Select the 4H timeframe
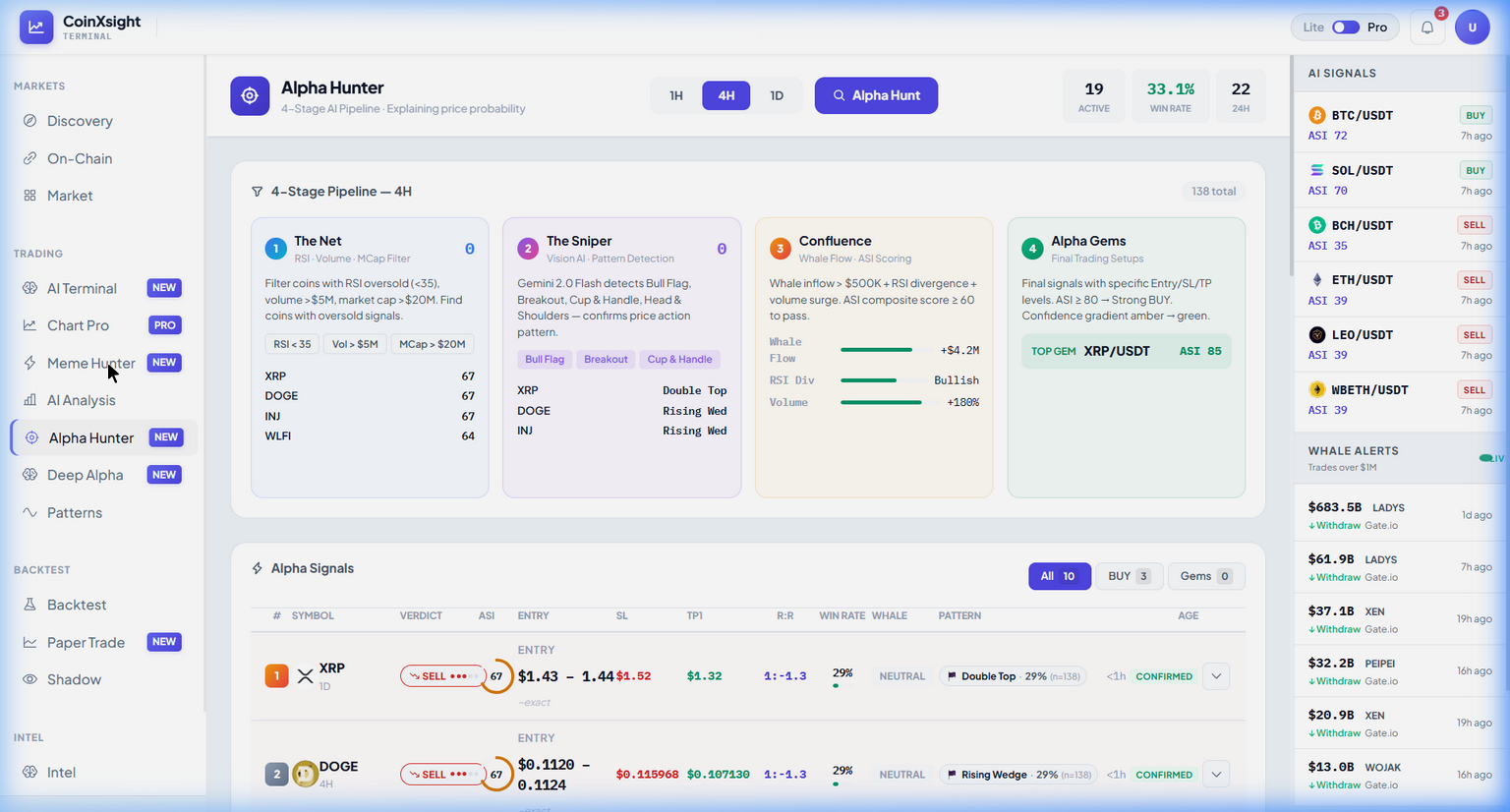Viewport: 1510px width, 812px height. pos(726,95)
